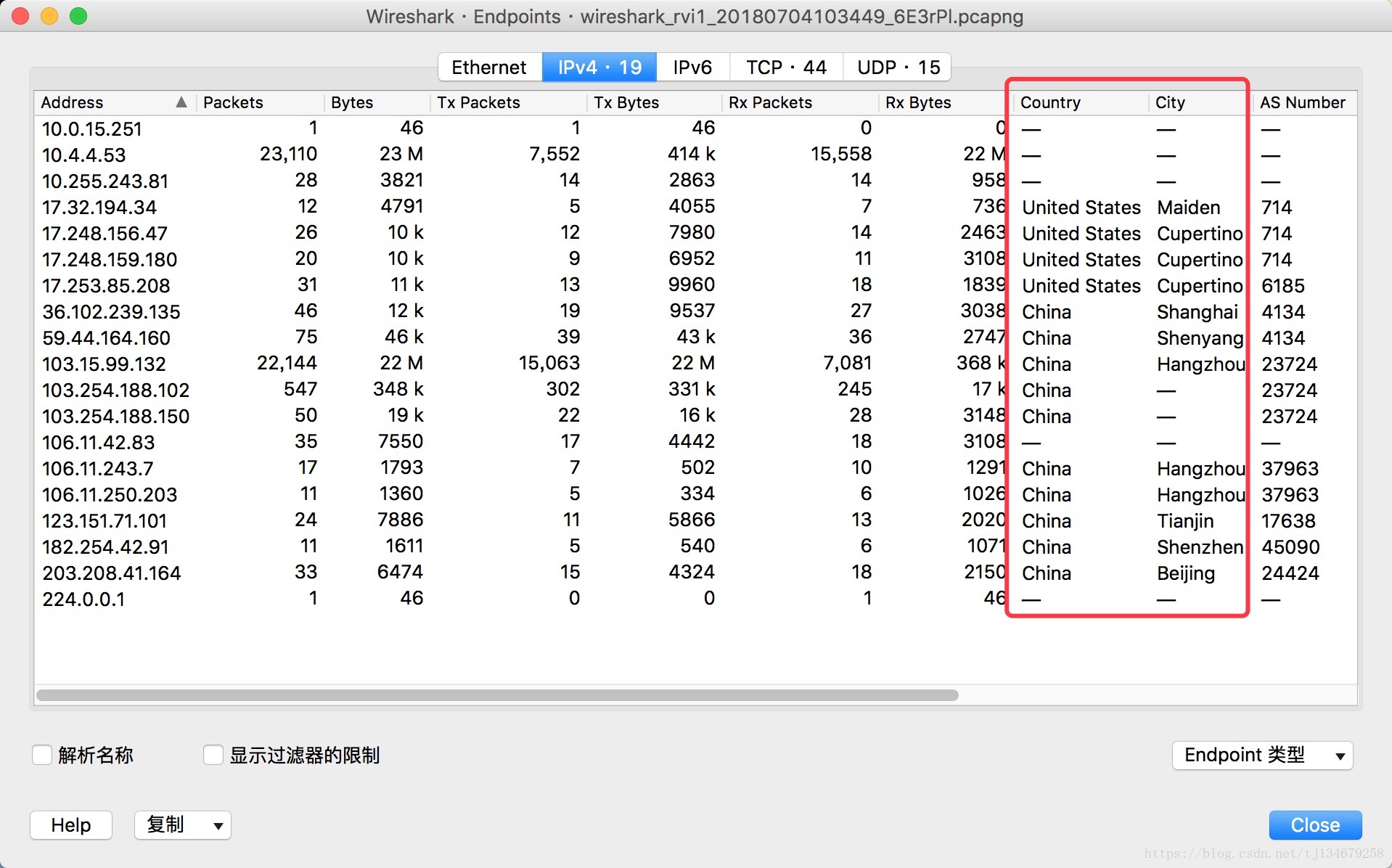Click the Maiden city cell

click(1188, 208)
